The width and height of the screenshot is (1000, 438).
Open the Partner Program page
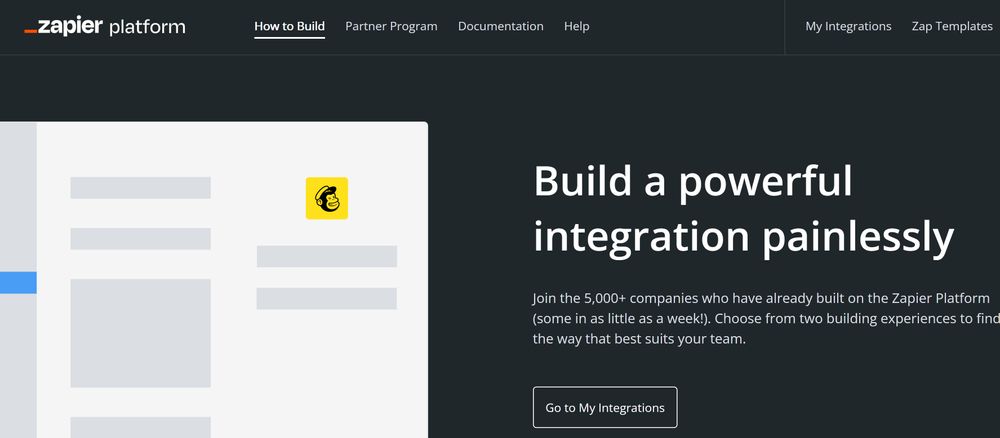391,27
